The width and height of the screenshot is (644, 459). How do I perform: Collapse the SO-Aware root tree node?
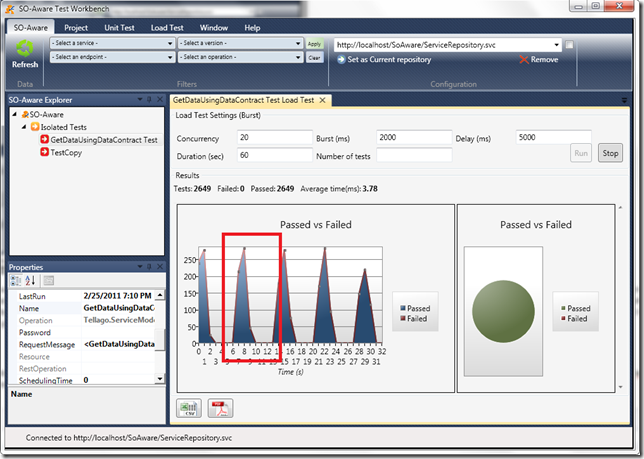(x=15, y=114)
